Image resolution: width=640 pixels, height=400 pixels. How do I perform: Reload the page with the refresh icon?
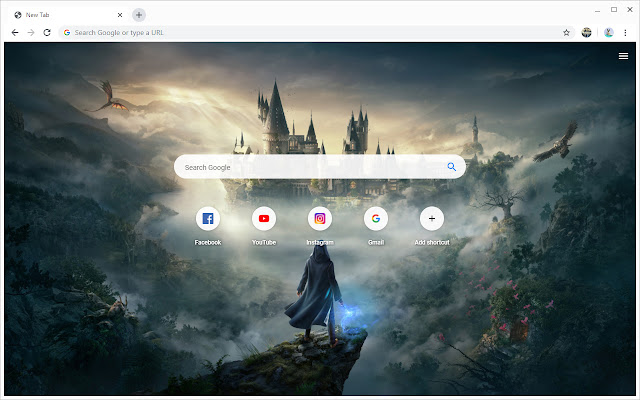(47, 33)
